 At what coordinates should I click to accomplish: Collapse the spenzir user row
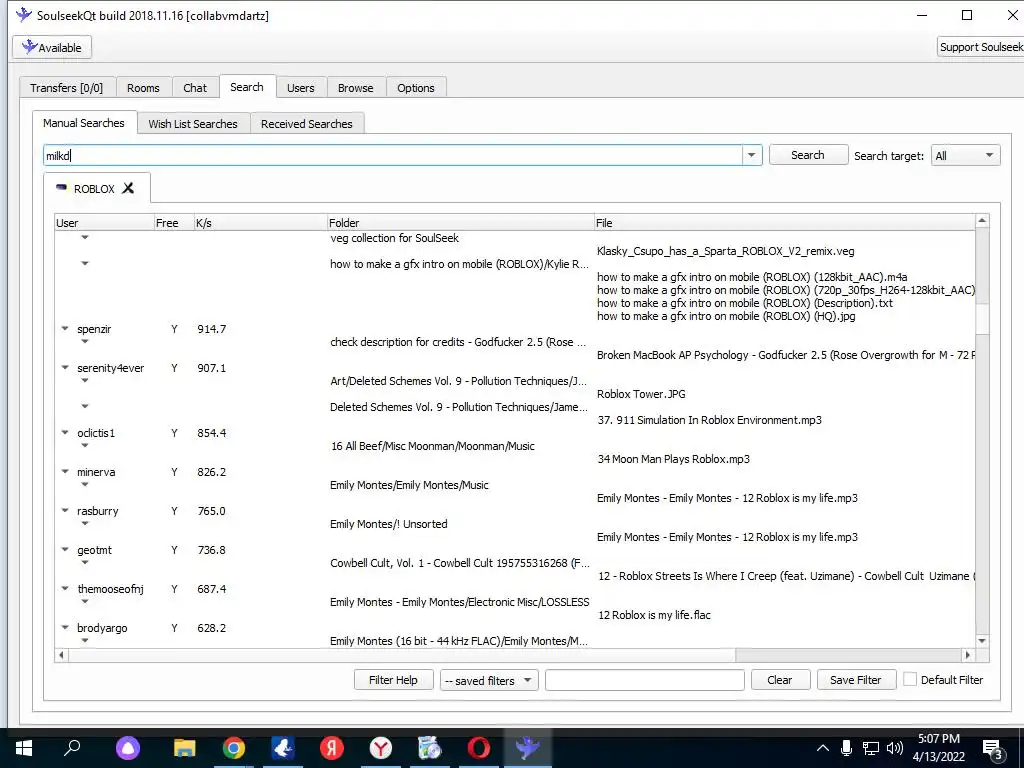coord(65,328)
